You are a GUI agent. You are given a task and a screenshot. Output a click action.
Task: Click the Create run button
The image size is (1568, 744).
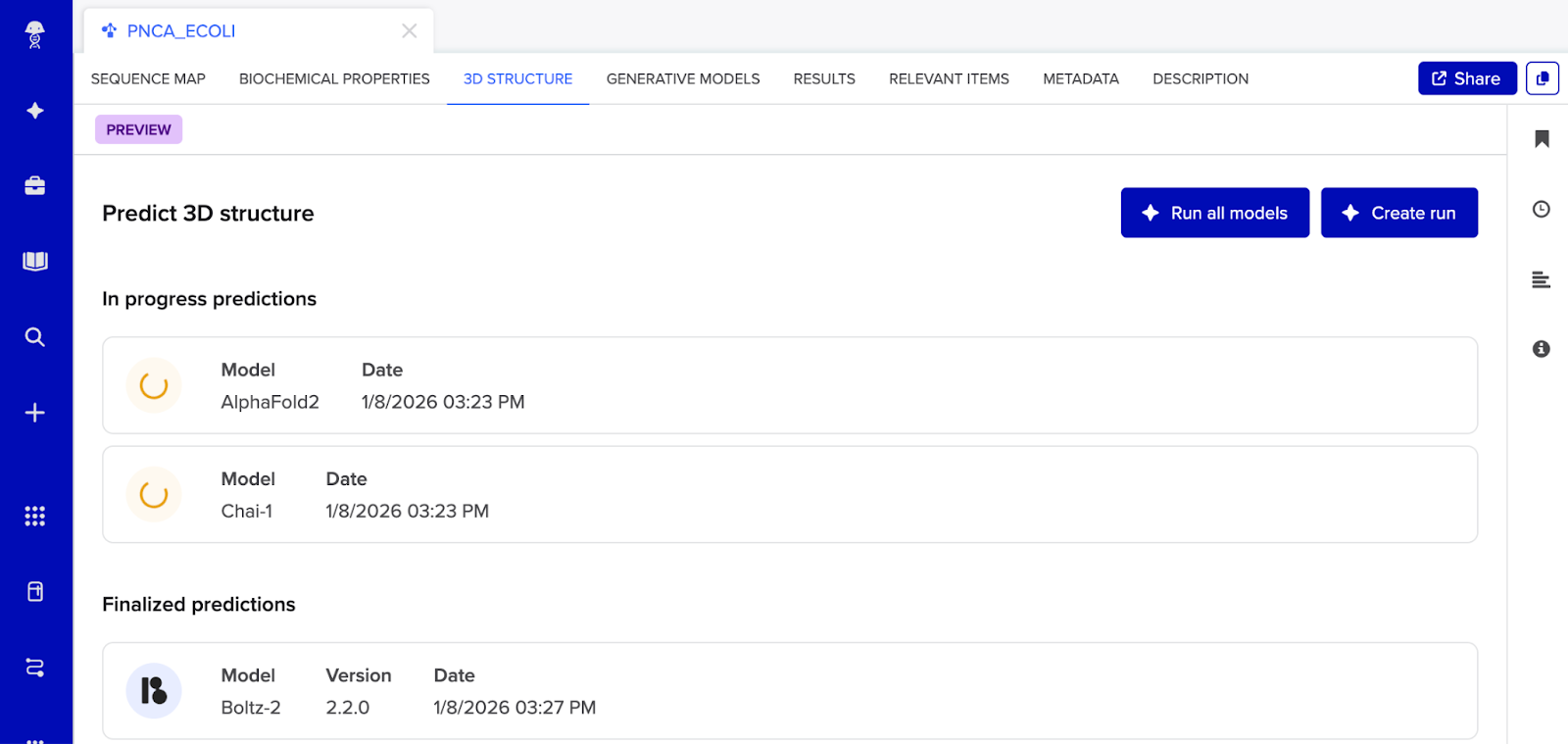click(x=1398, y=213)
